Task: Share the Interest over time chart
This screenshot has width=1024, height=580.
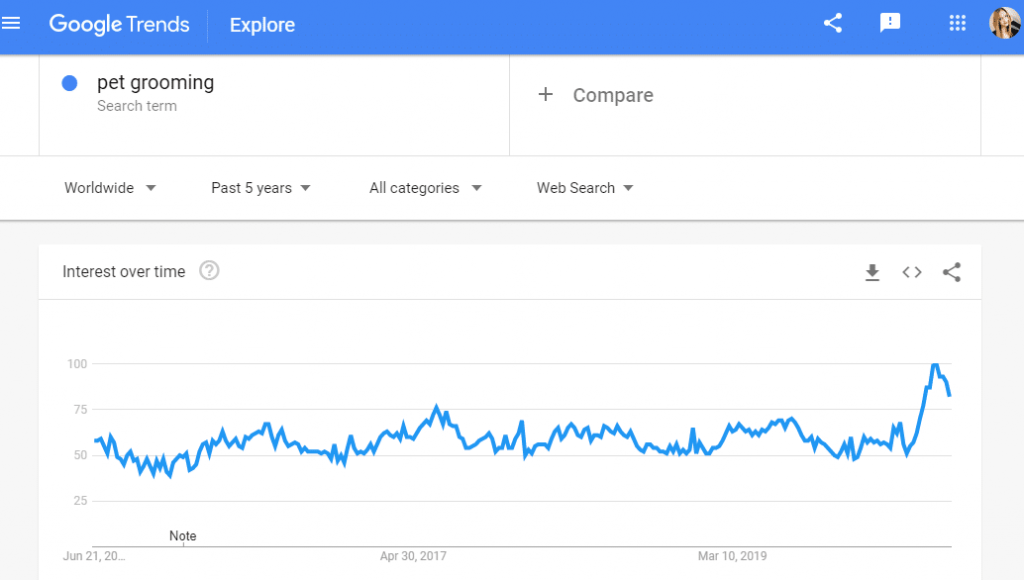Action: (952, 272)
